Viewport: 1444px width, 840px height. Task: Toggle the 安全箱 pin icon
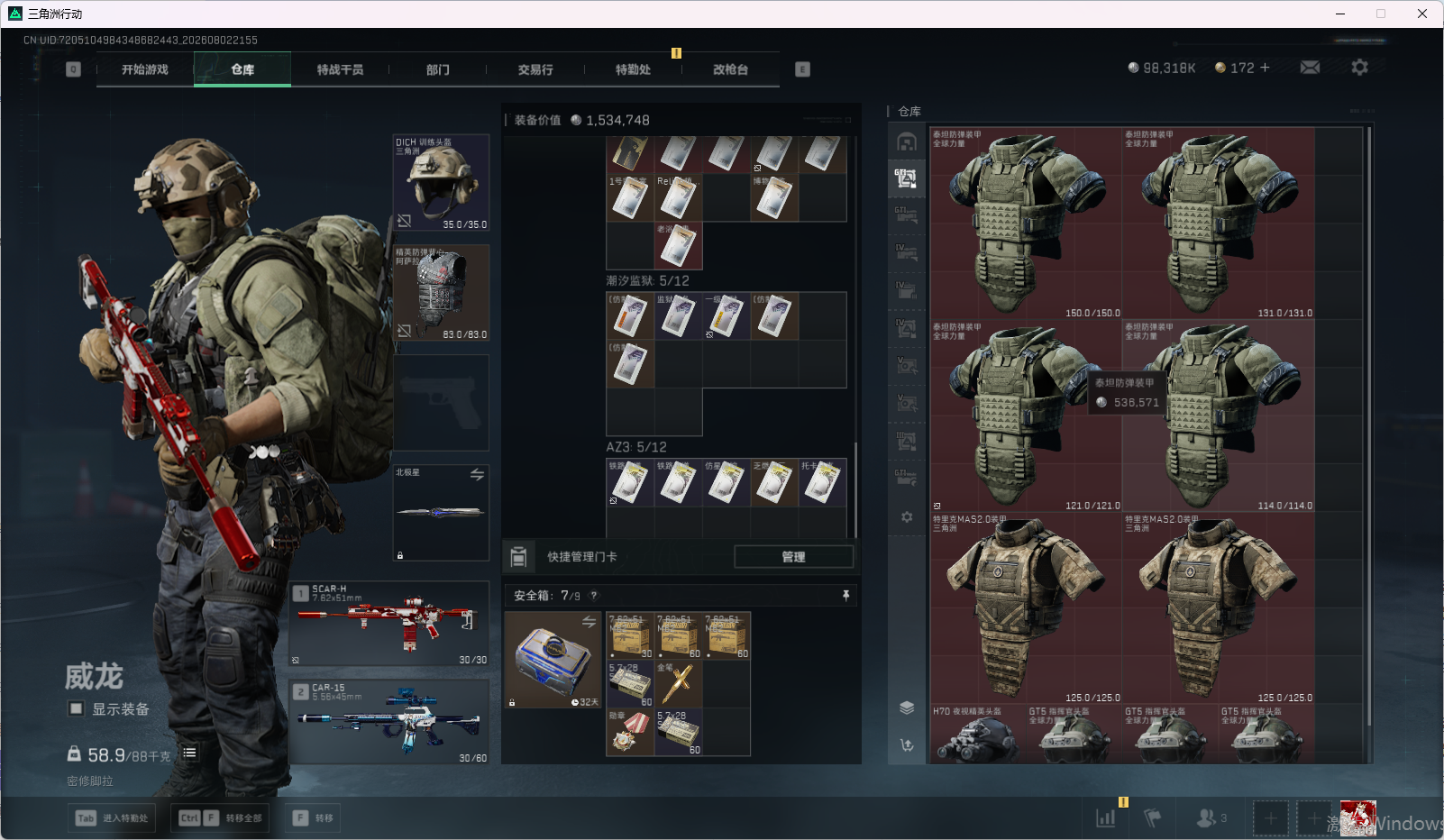coord(845,596)
